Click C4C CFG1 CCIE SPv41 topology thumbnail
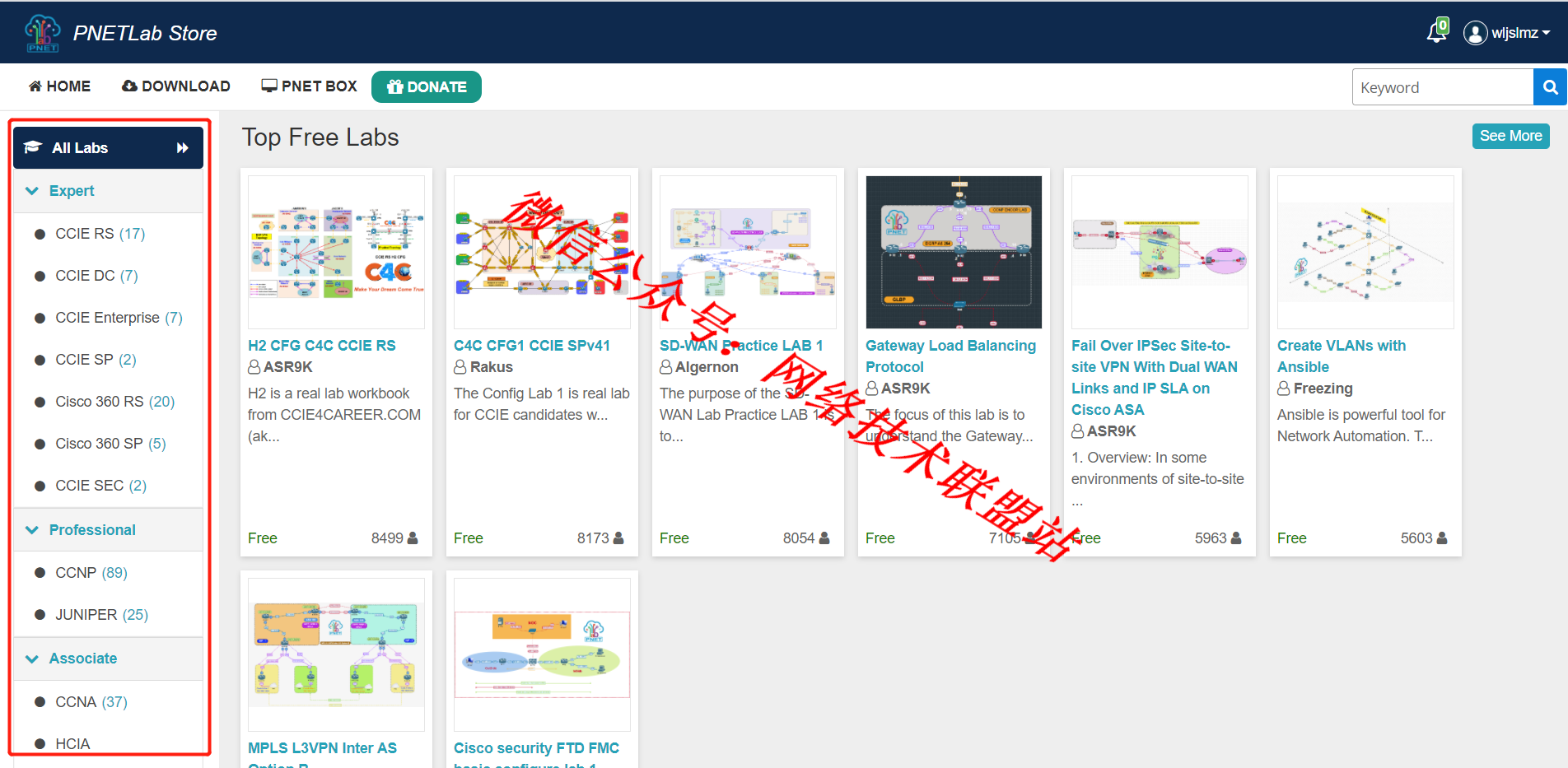Screen dimensions: 1568x768 (542, 252)
